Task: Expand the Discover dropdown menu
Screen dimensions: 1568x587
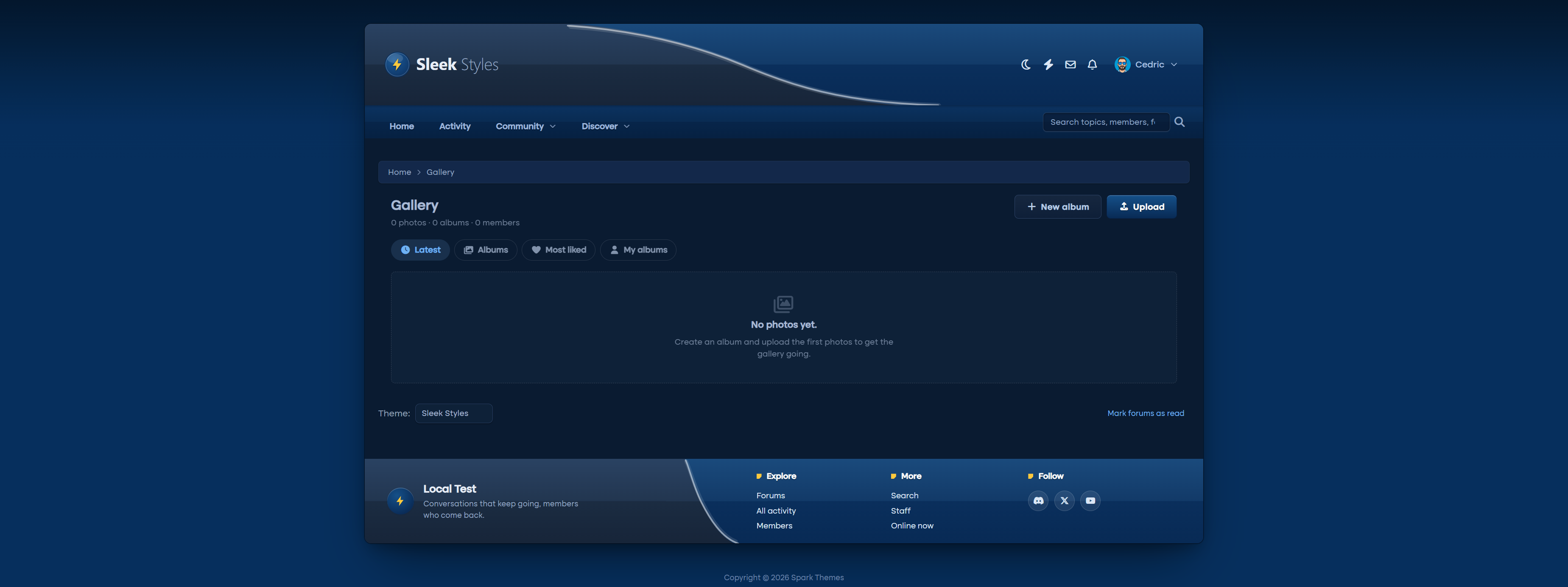Action: [x=606, y=126]
